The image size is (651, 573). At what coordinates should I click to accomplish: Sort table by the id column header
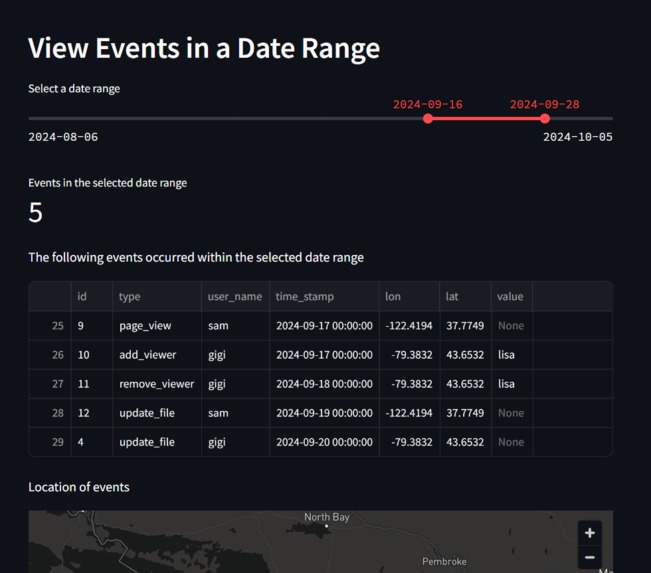[x=91, y=296]
